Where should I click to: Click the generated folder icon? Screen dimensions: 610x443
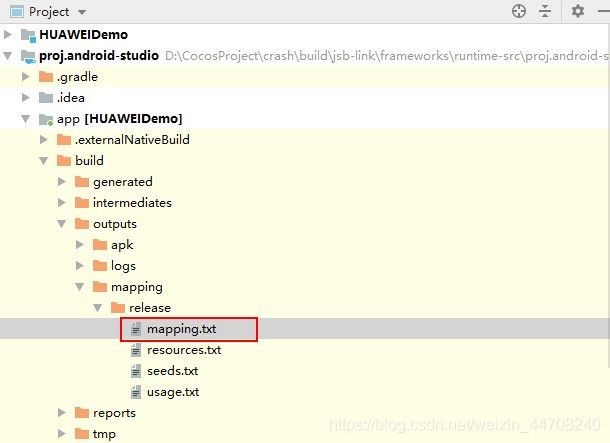click(82, 182)
